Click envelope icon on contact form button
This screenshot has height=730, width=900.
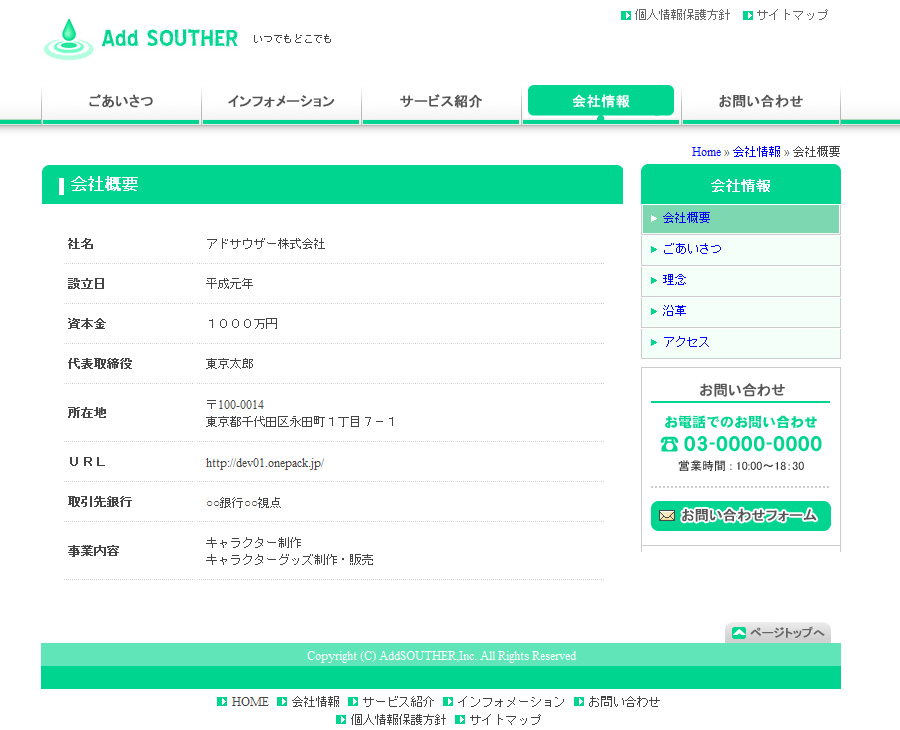click(666, 516)
